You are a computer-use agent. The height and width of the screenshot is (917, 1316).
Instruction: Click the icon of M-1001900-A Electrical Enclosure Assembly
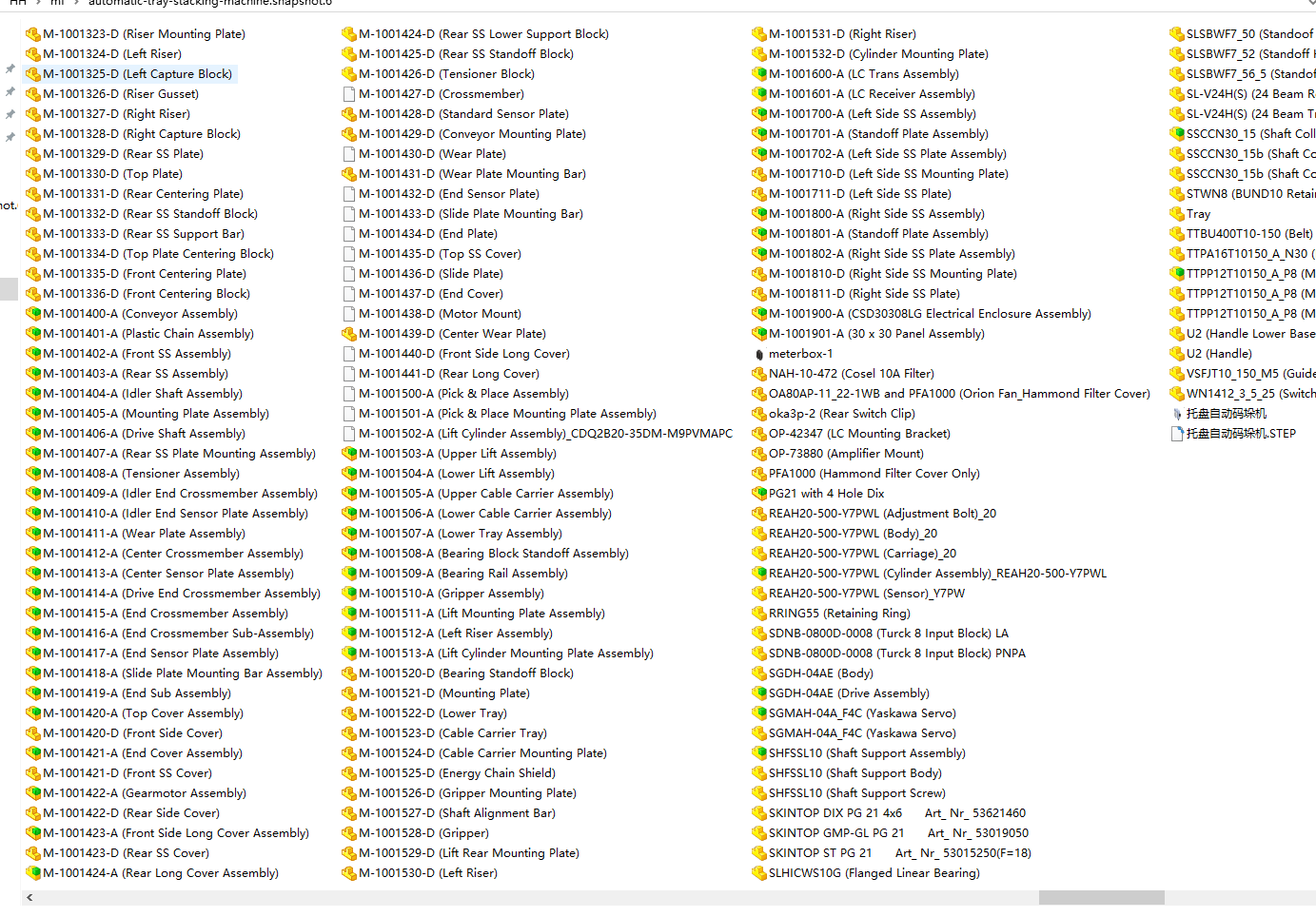tap(759, 314)
